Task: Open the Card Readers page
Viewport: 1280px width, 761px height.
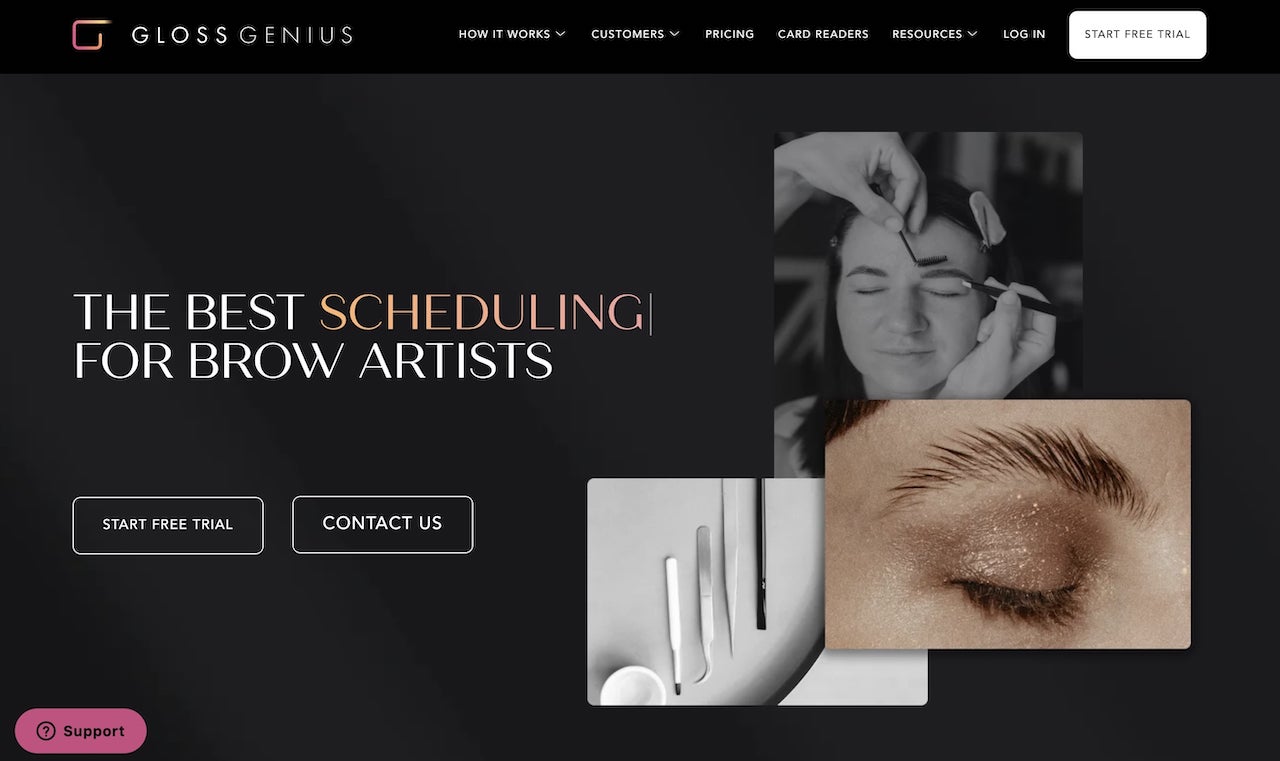Action: pos(823,34)
